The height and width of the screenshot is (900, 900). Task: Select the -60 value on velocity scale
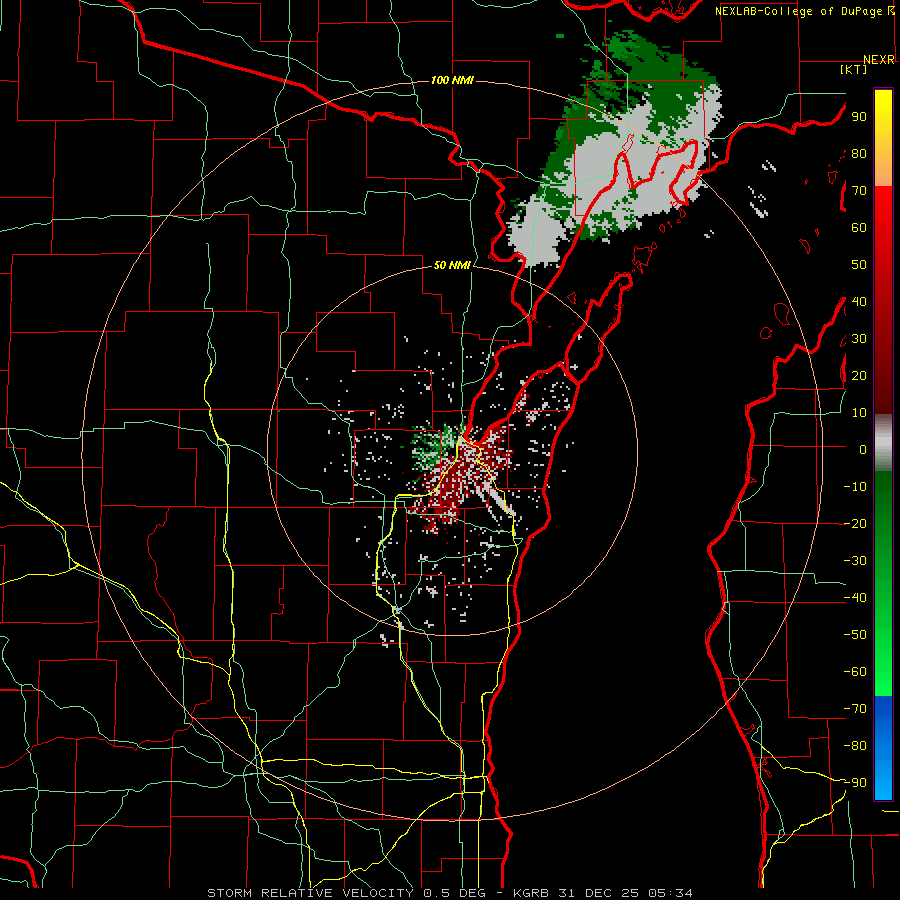[855, 672]
